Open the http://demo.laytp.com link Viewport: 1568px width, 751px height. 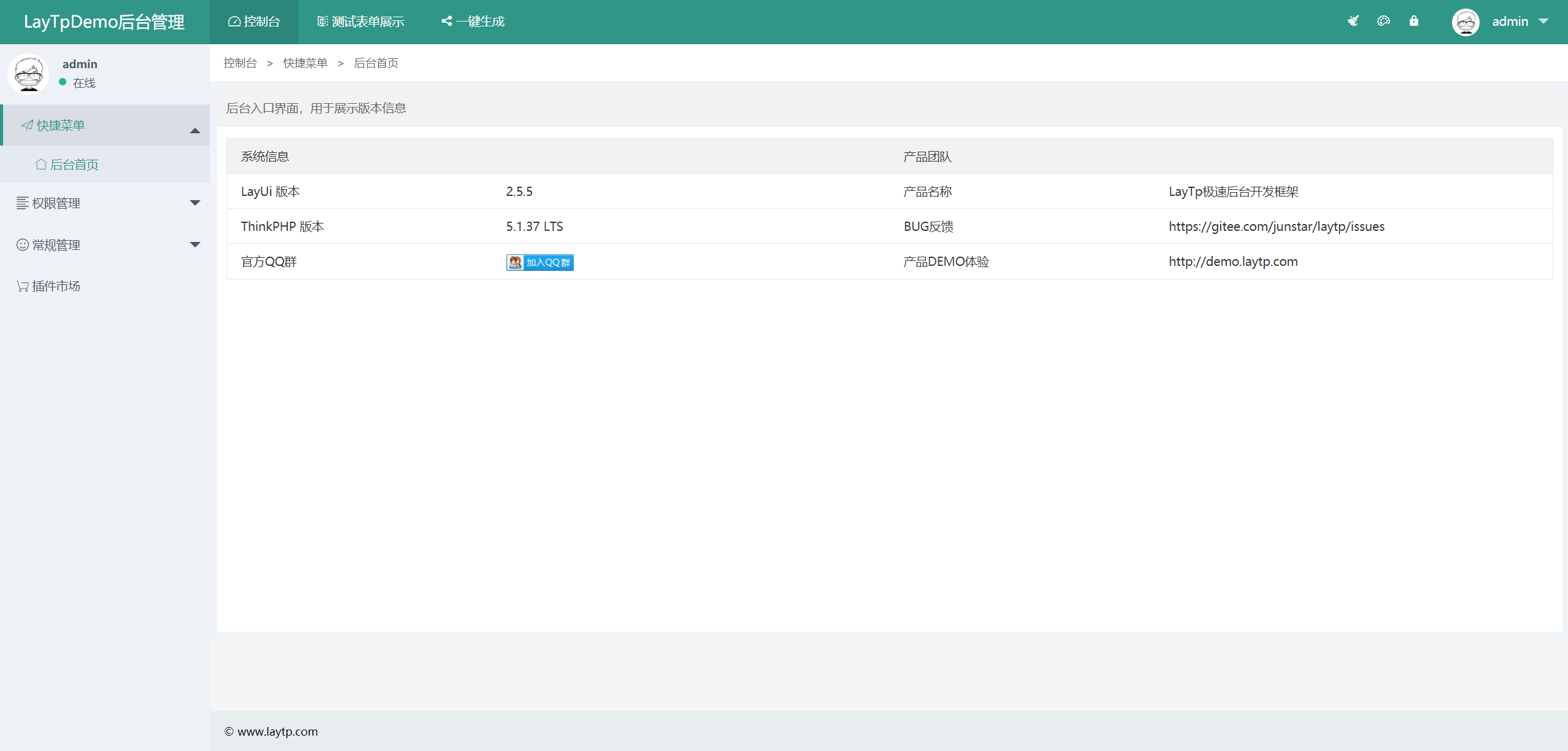[1233, 261]
